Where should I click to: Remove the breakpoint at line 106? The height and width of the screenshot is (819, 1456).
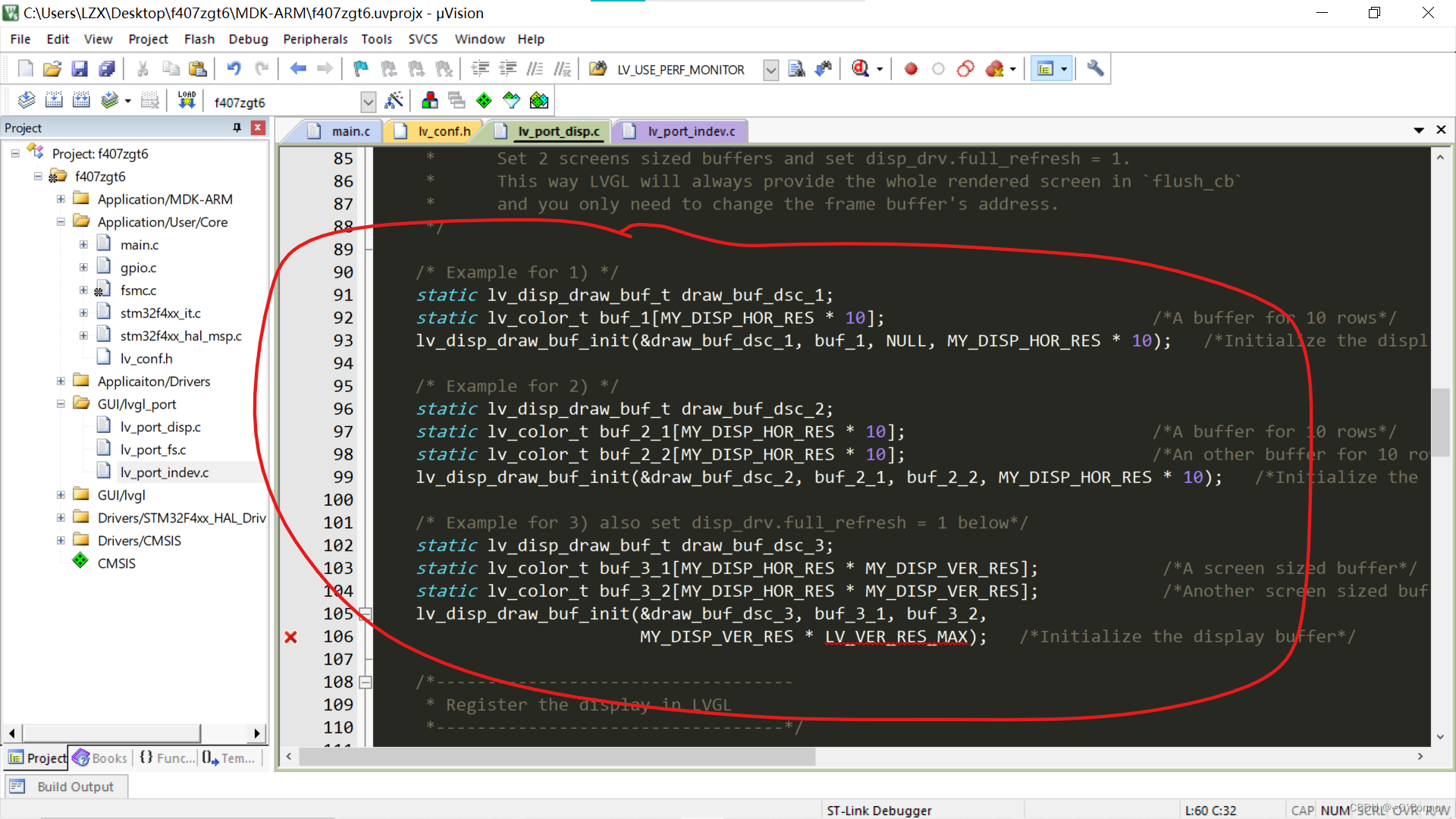click(x=290, y=637)
